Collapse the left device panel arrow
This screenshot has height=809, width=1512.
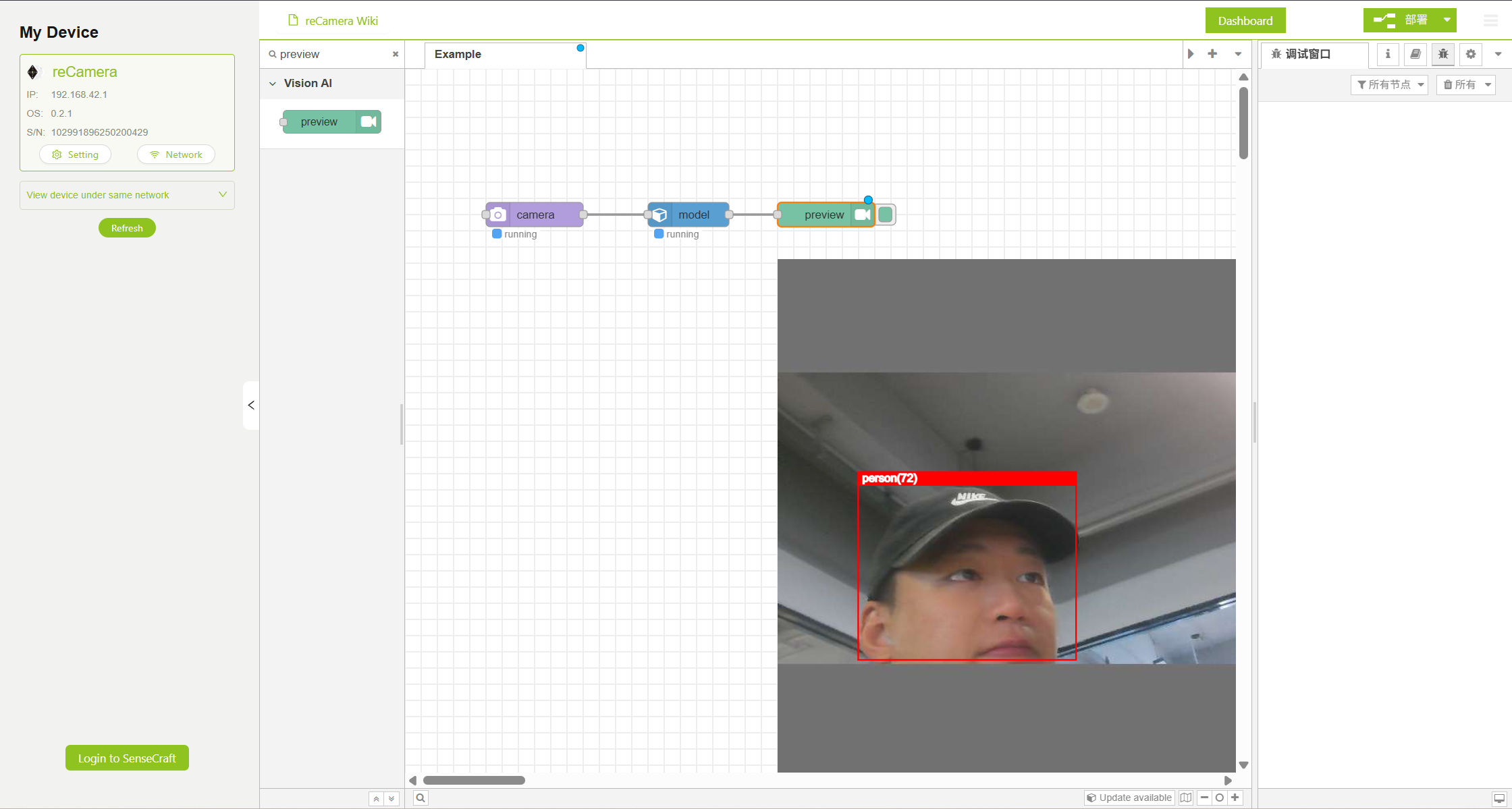pyautogui.click(x=251, y=405)
